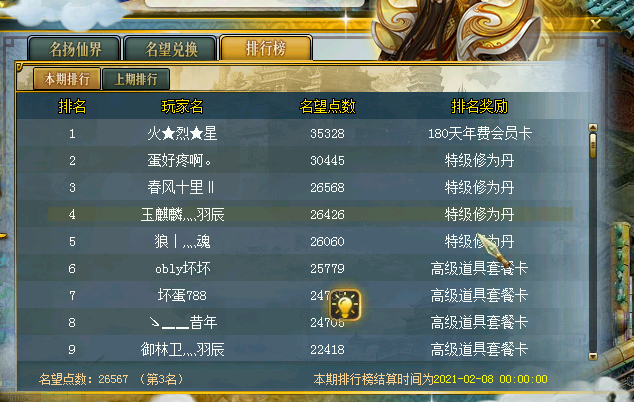Select rank 2 player 蛋好疼啊。

coord(180,161)
